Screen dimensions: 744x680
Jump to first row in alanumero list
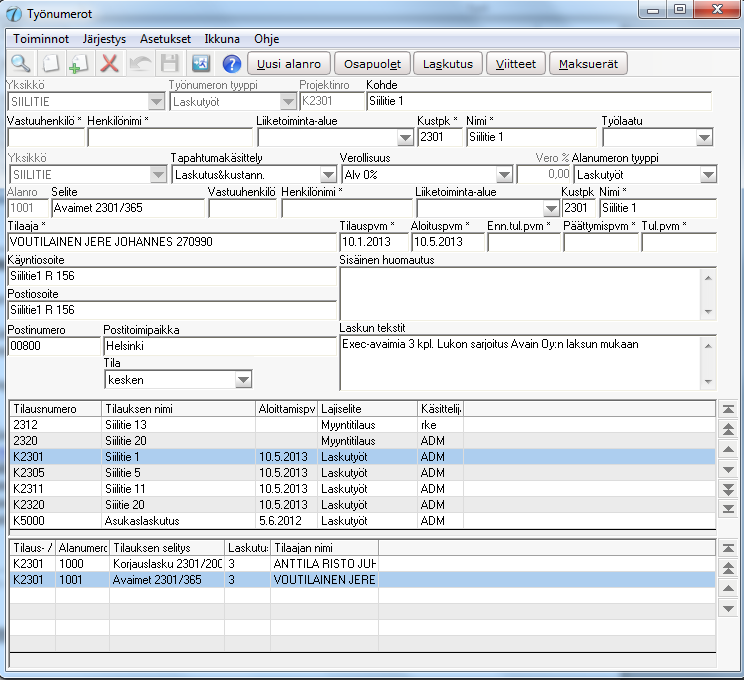(728, 548)
